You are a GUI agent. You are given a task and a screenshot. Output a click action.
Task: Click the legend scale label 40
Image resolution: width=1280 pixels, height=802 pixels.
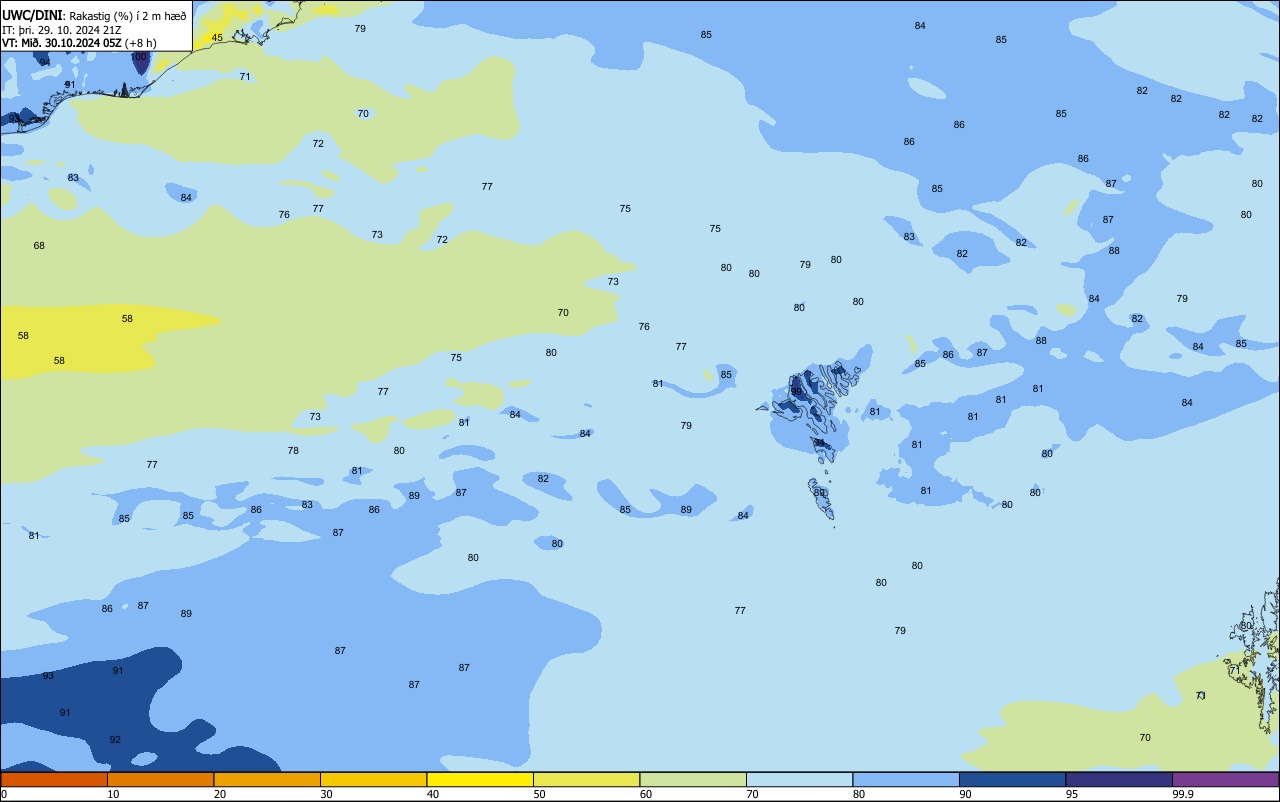[x=433, y=794]
